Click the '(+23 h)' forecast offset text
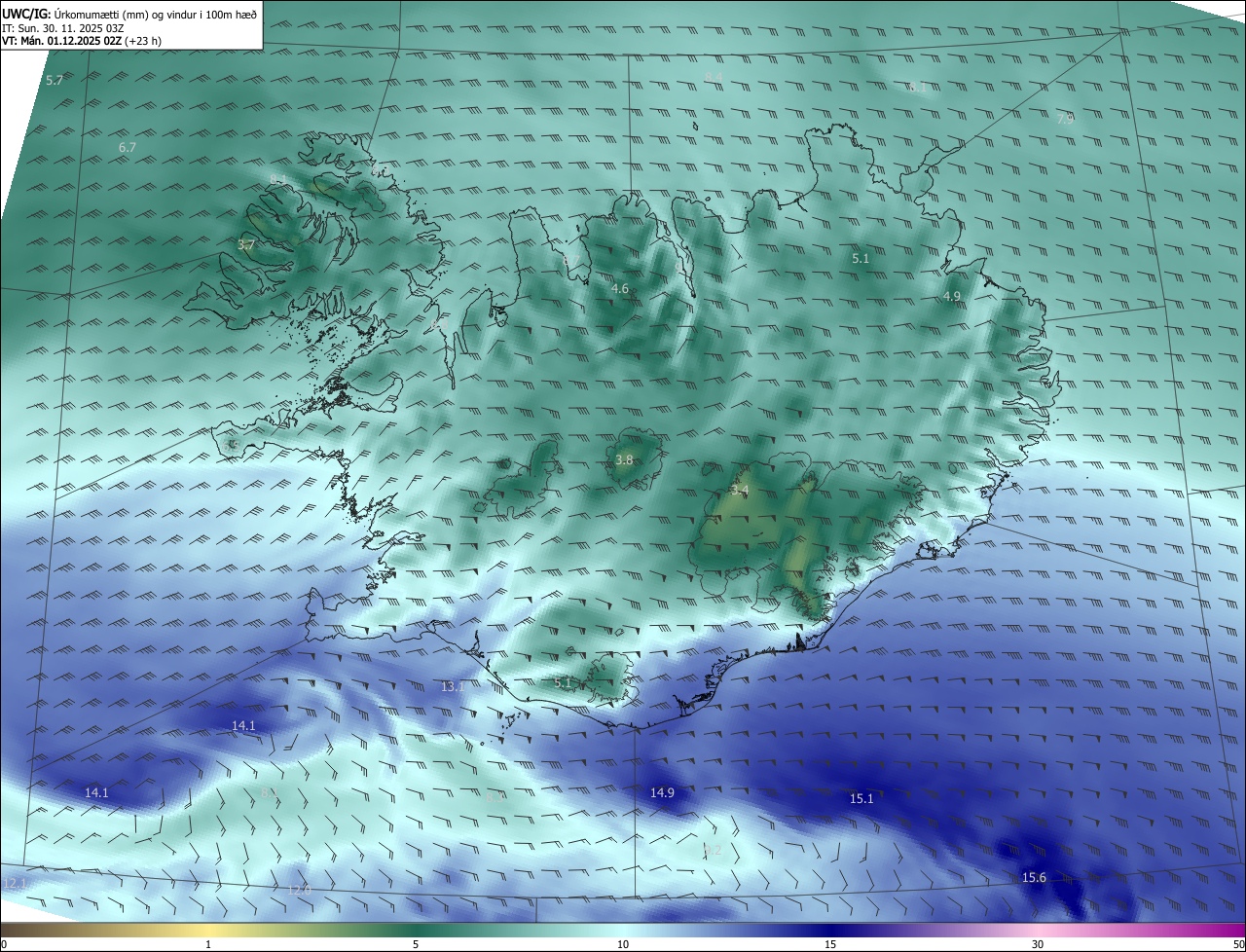 point(145,41)
